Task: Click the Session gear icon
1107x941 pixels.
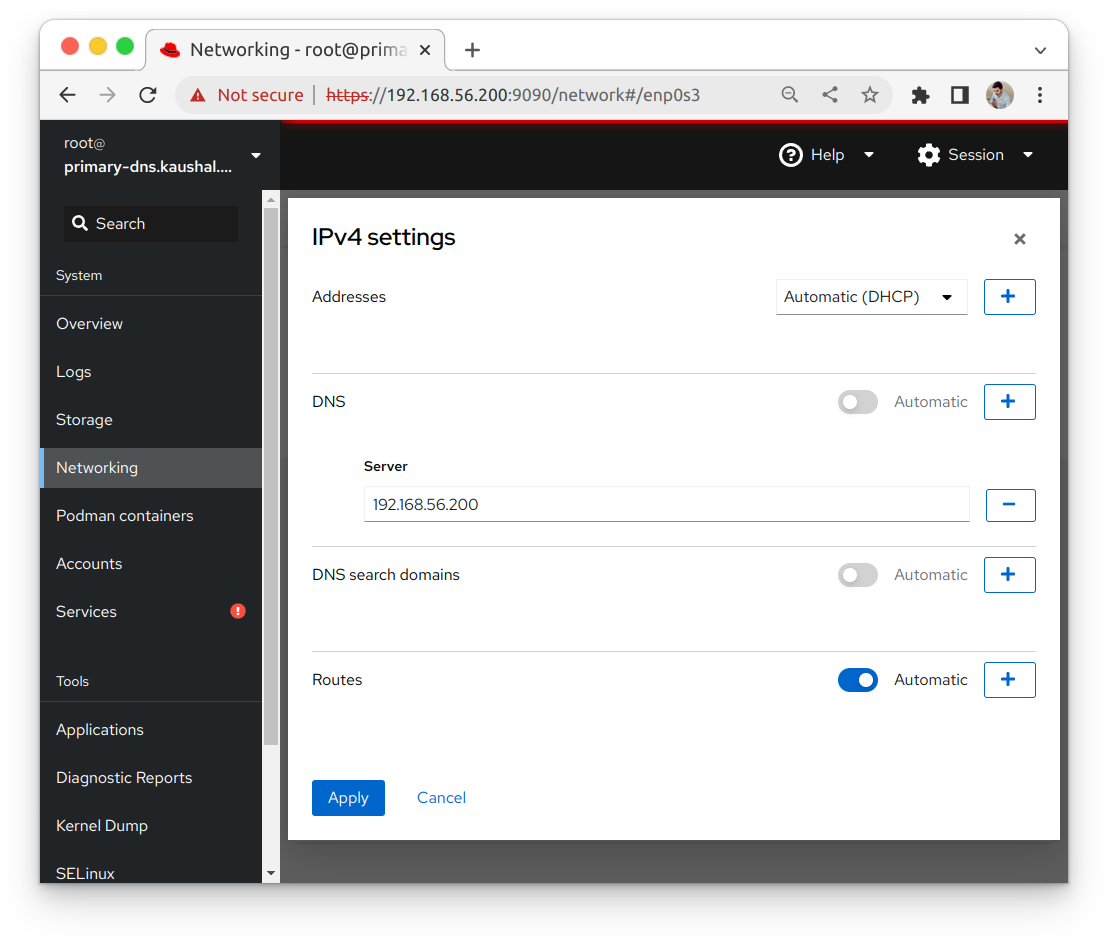Action: click(929, 155)
